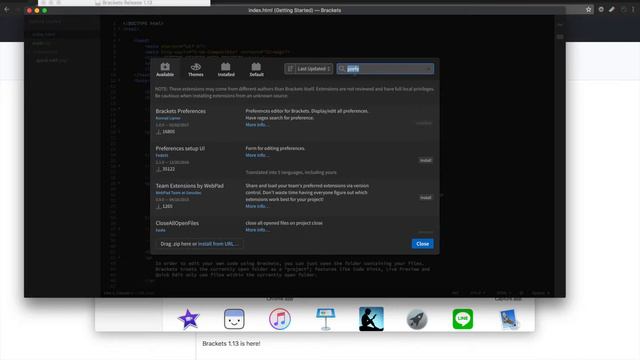Select the CloseAllOpenFiles extension title
This screenshot has width=640, height=360.
(177, 223)
